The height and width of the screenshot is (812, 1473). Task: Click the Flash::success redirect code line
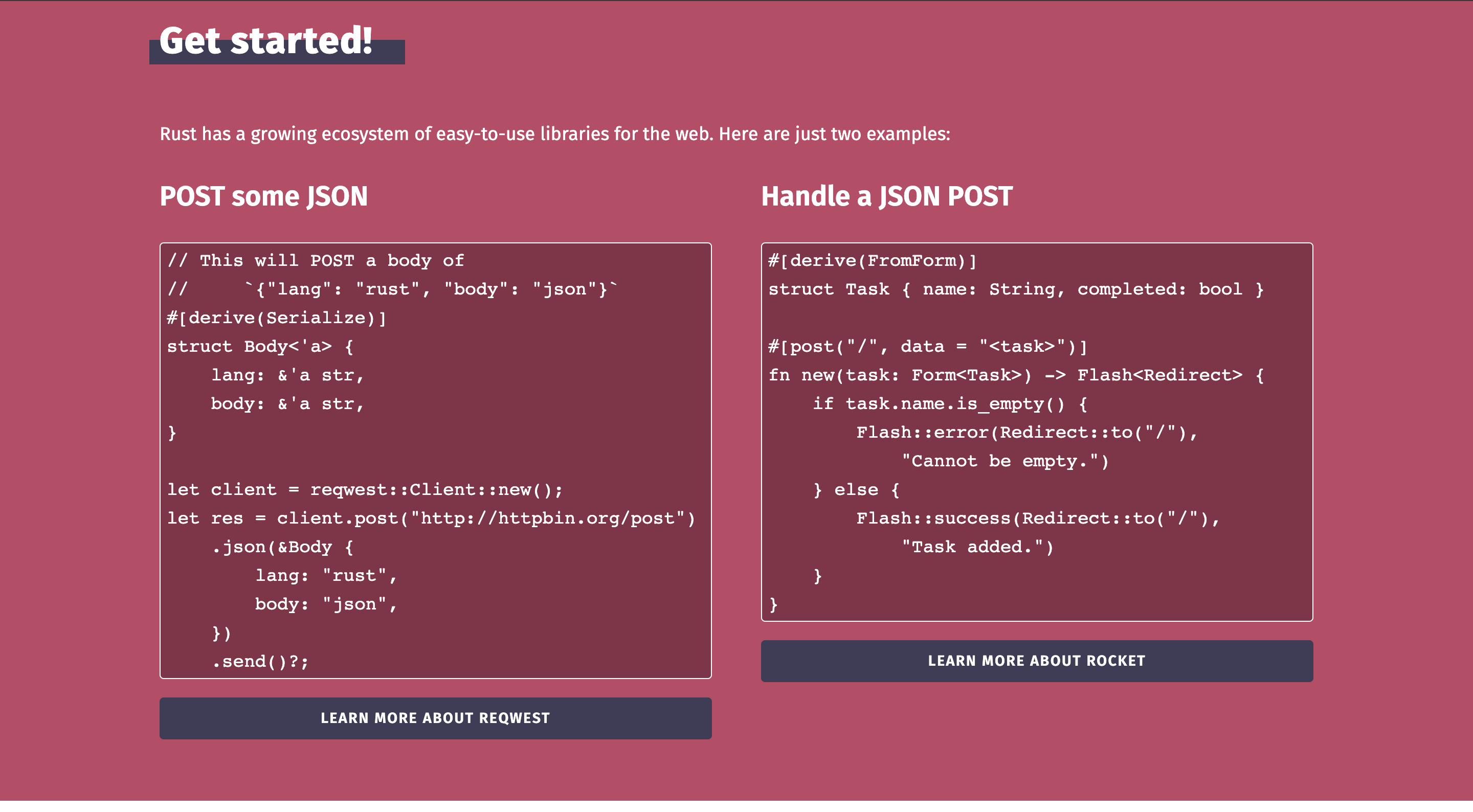tap(1038, 518)
